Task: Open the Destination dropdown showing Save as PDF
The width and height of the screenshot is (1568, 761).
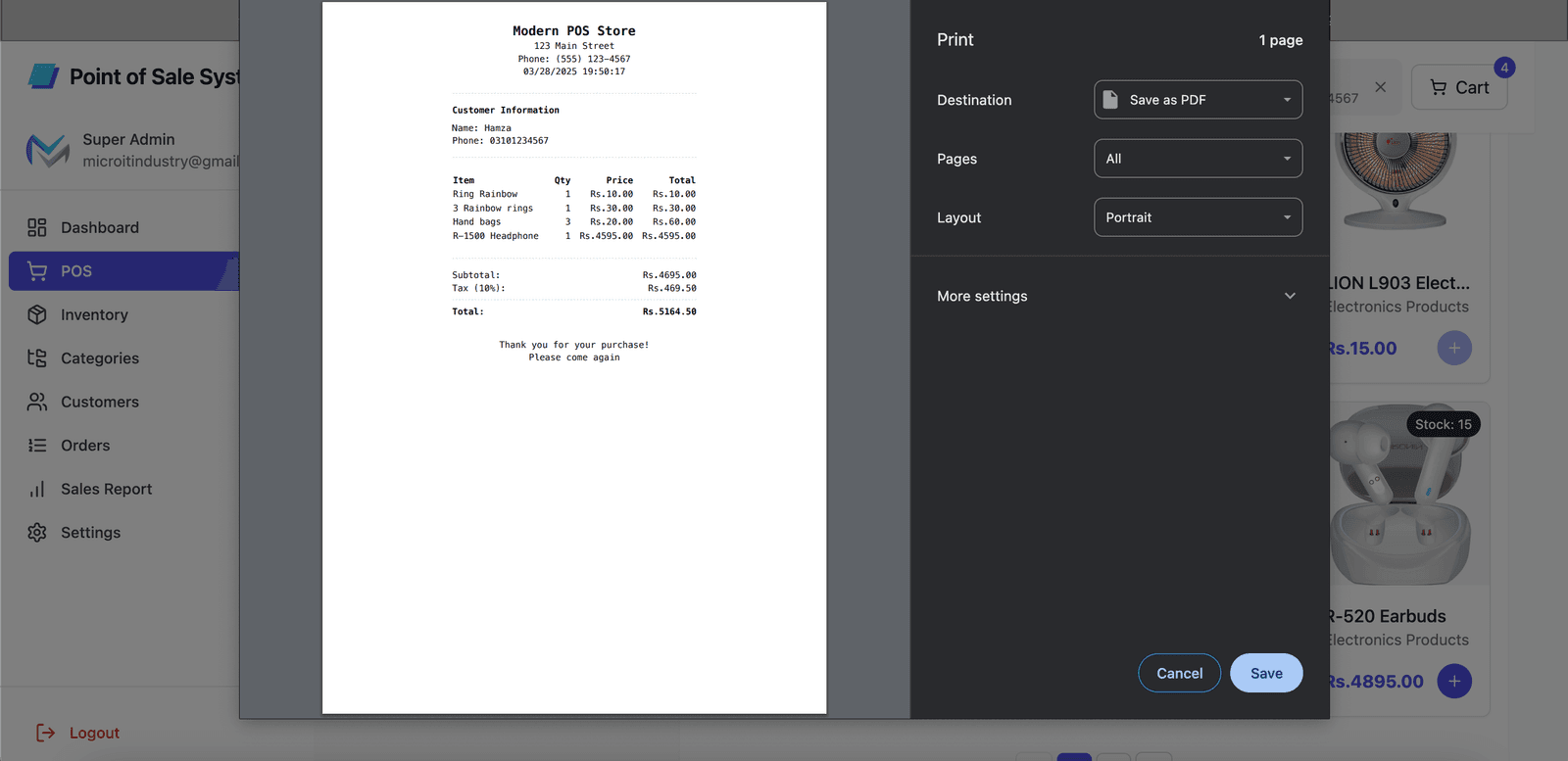Action: click(x=1198, y=100)
